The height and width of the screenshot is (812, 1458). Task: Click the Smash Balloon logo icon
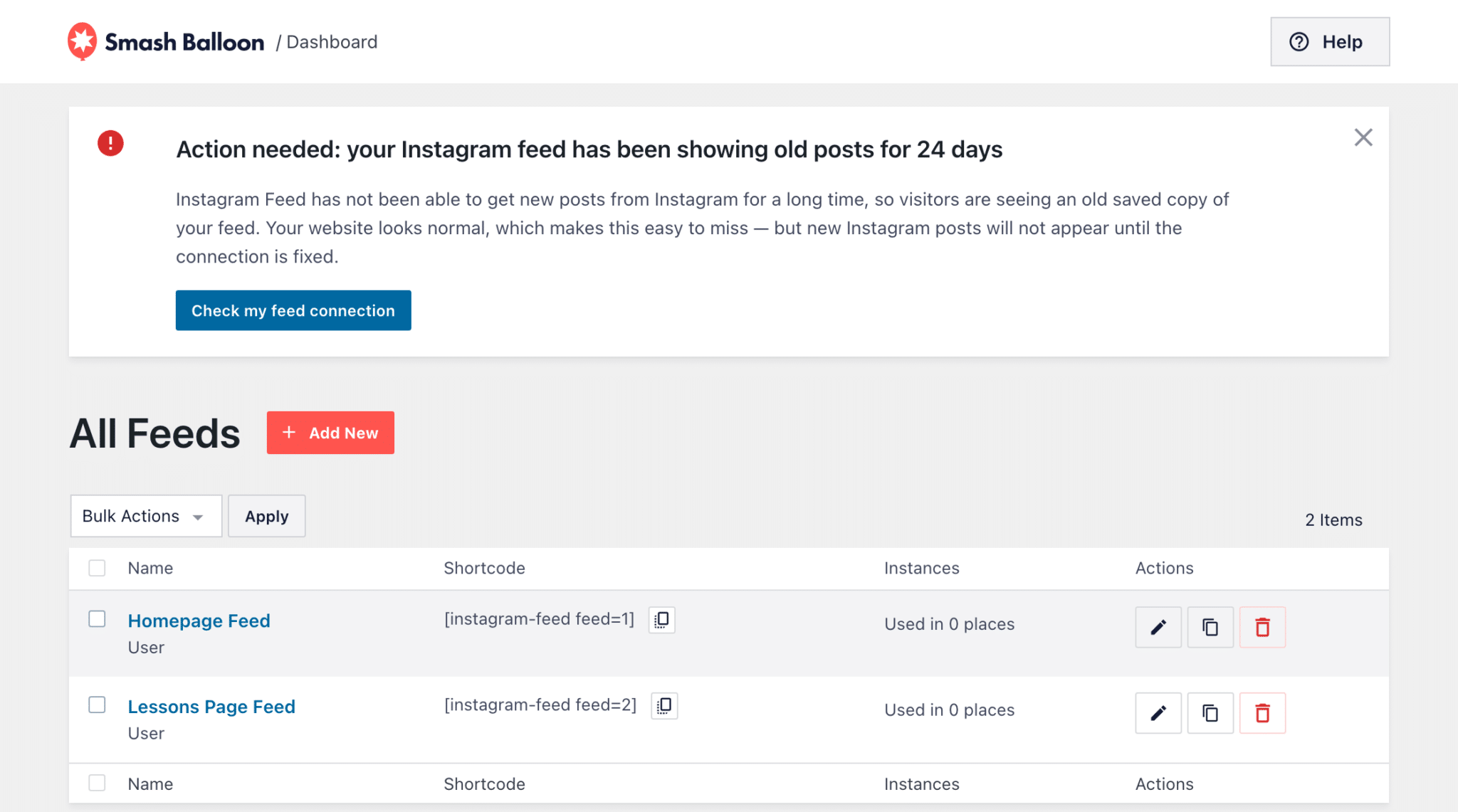coord(82,41)
